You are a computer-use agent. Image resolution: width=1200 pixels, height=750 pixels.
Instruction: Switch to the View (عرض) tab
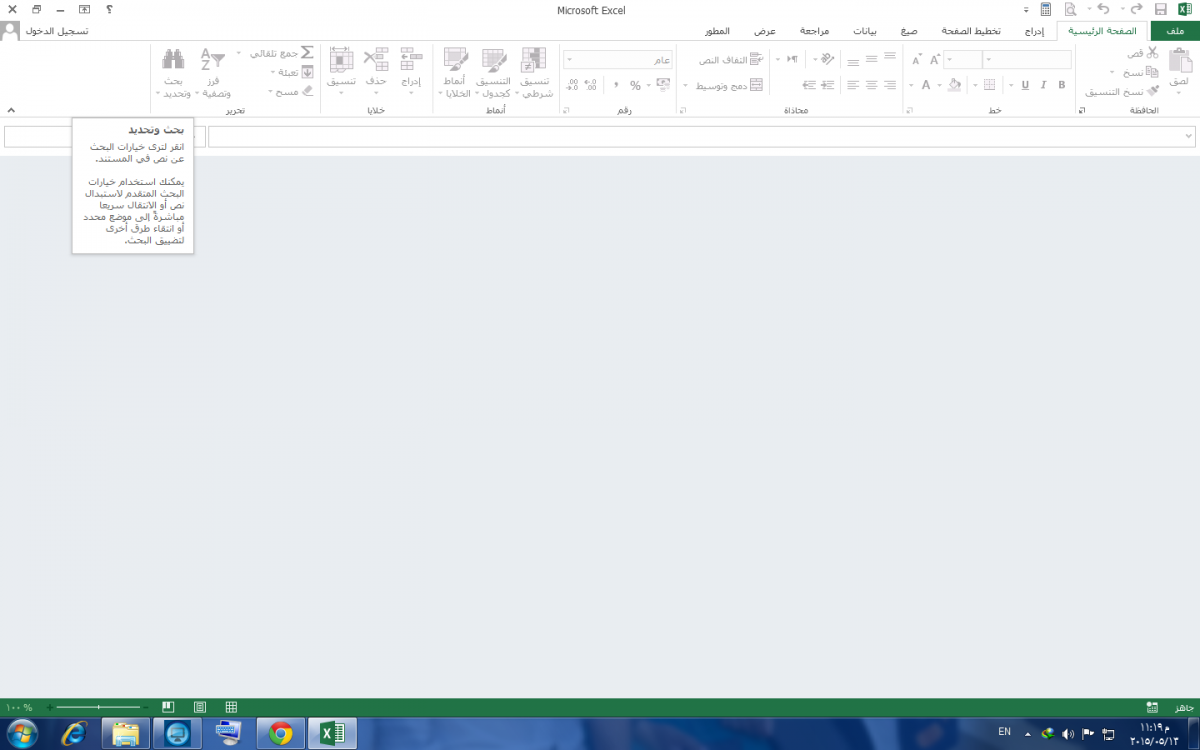click(764, 31)
